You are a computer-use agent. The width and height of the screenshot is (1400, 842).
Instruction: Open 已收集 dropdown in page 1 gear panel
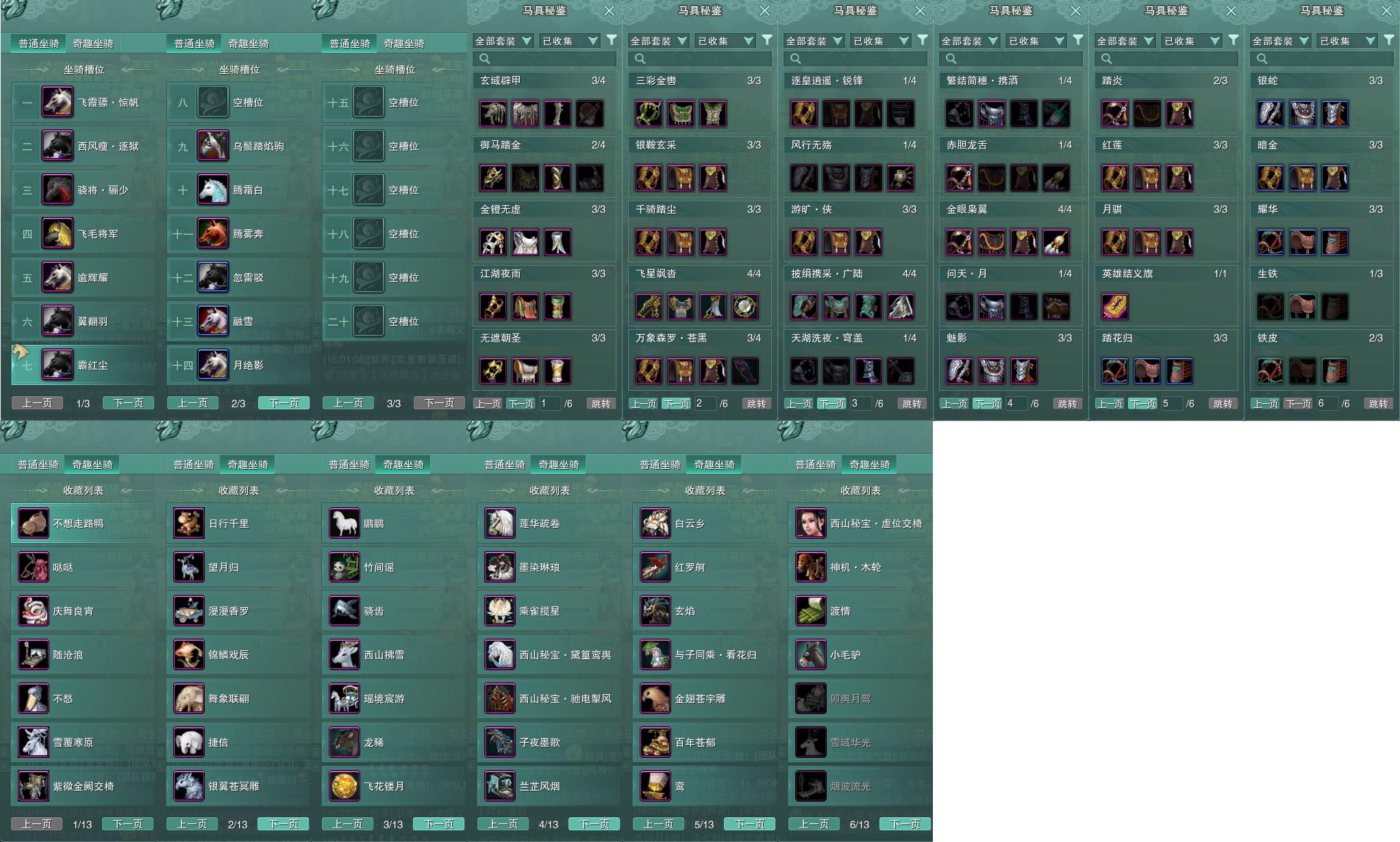point(569,41)
